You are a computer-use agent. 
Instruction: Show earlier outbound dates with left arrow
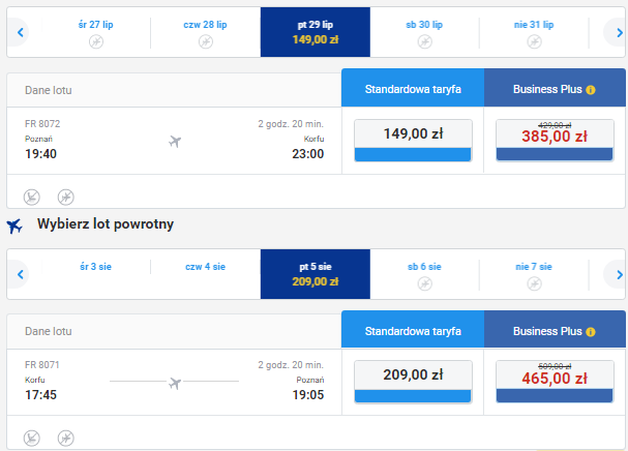(x=20, y=33)
